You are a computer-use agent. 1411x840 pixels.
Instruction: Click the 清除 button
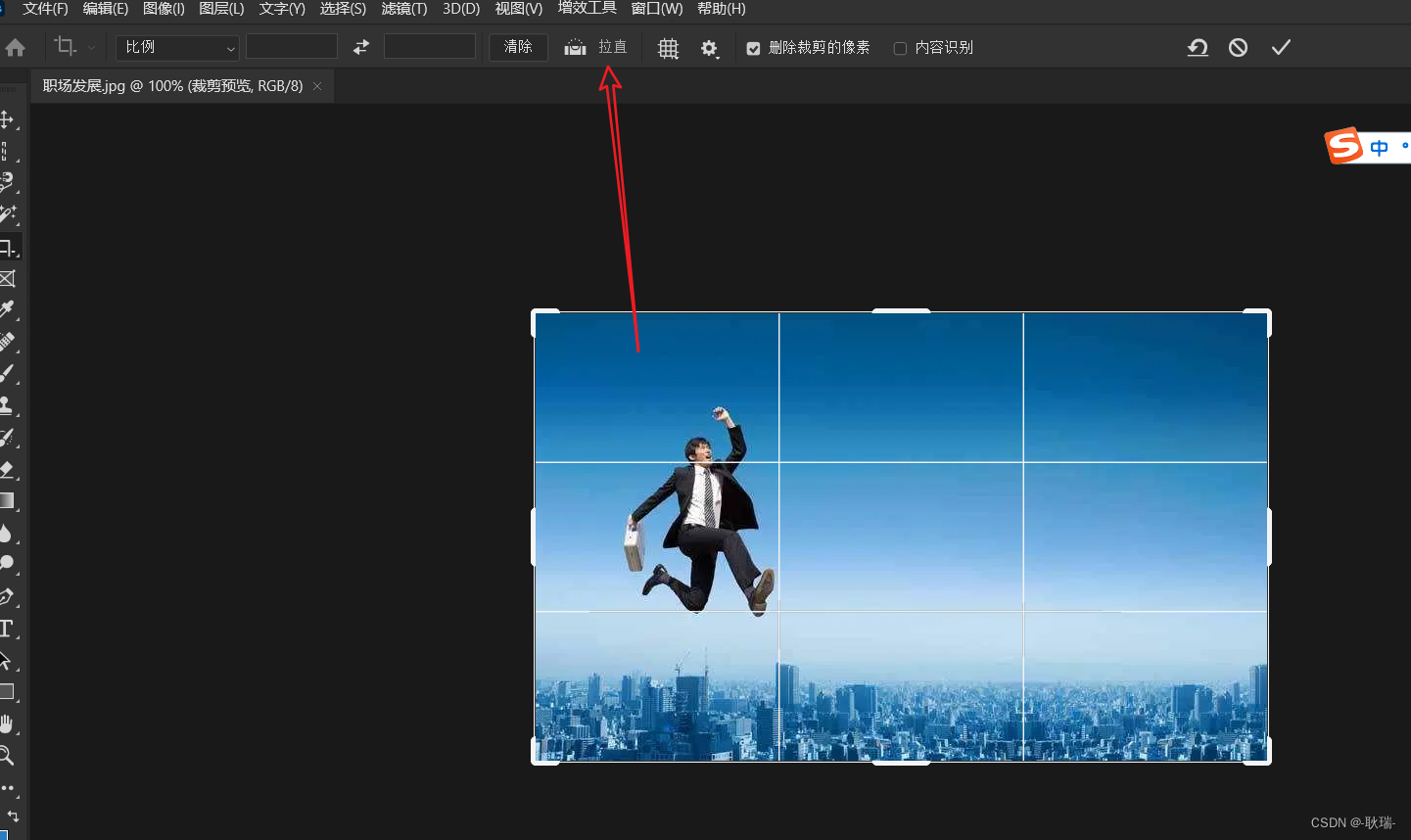tap(518, 47)
